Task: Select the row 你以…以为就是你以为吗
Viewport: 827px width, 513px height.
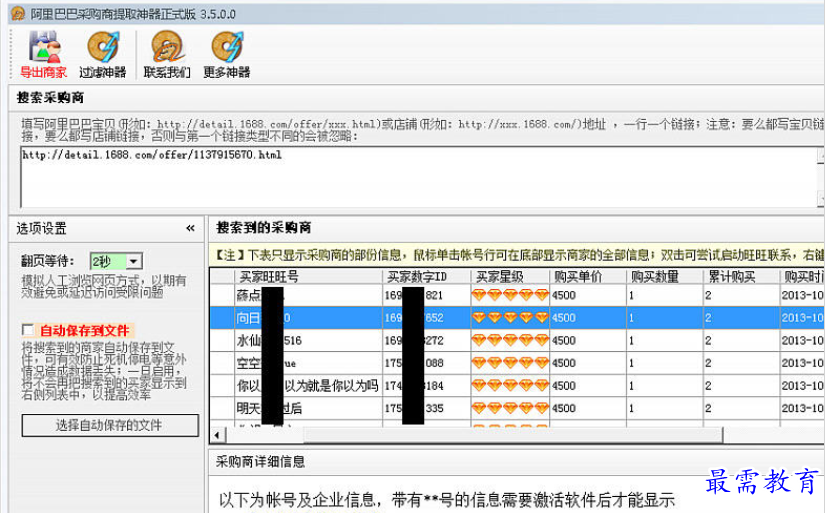Action: (517, 386)
